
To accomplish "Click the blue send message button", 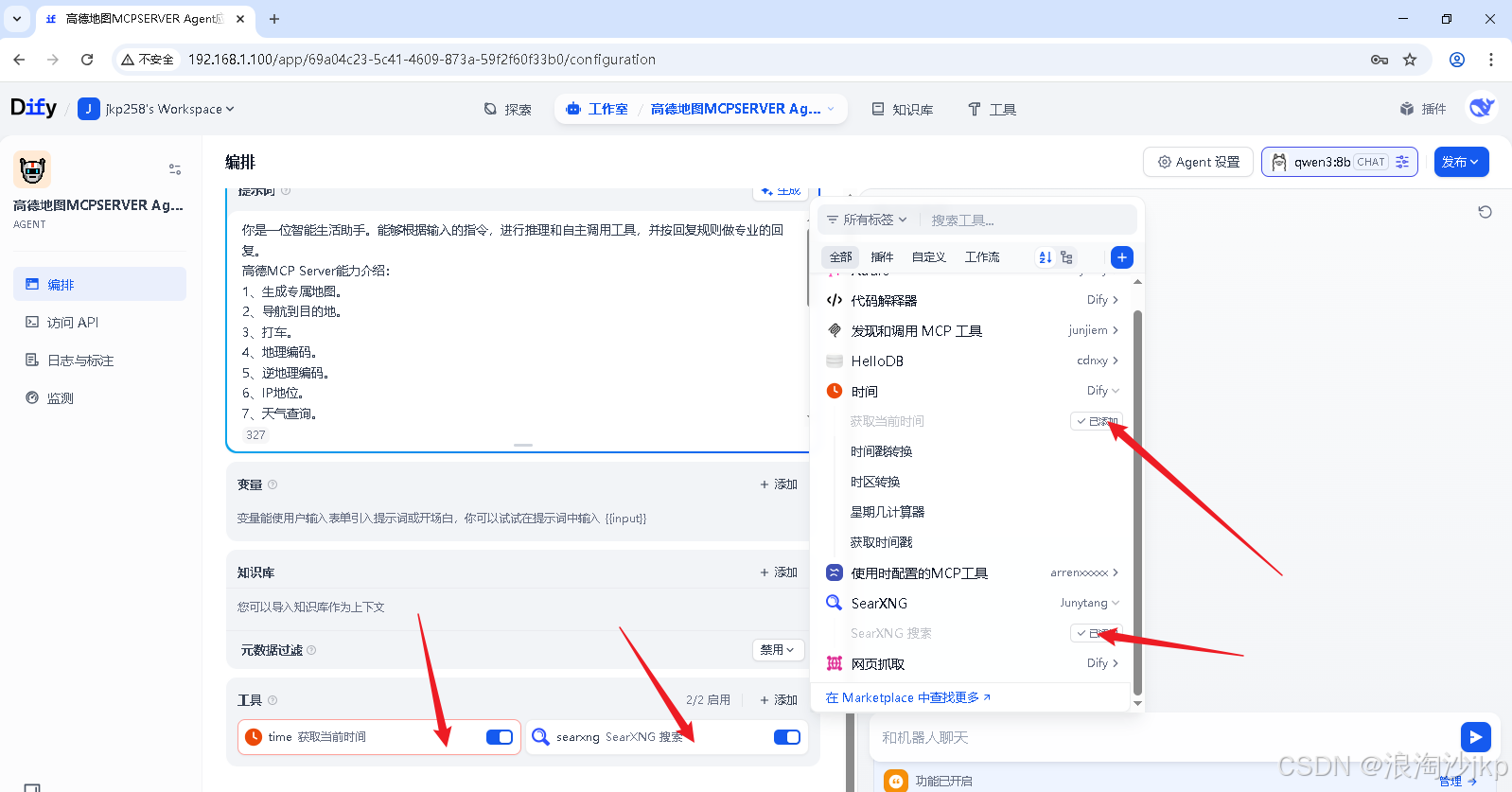I will (1475, 737).
